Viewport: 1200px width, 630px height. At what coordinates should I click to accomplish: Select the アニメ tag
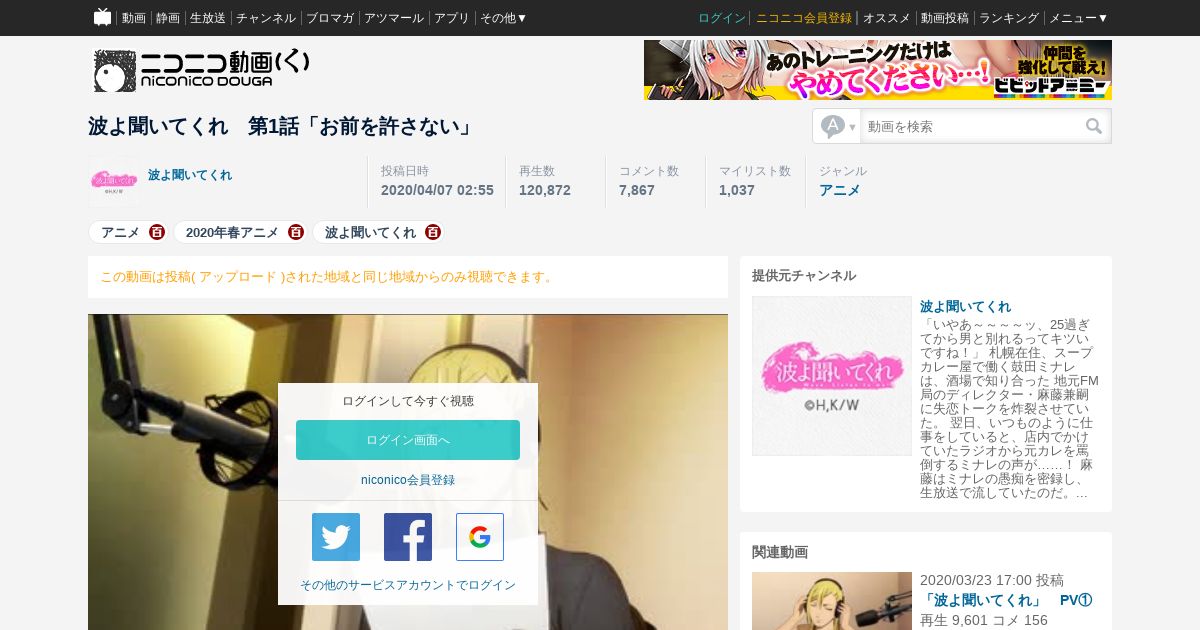coord(120,232)
